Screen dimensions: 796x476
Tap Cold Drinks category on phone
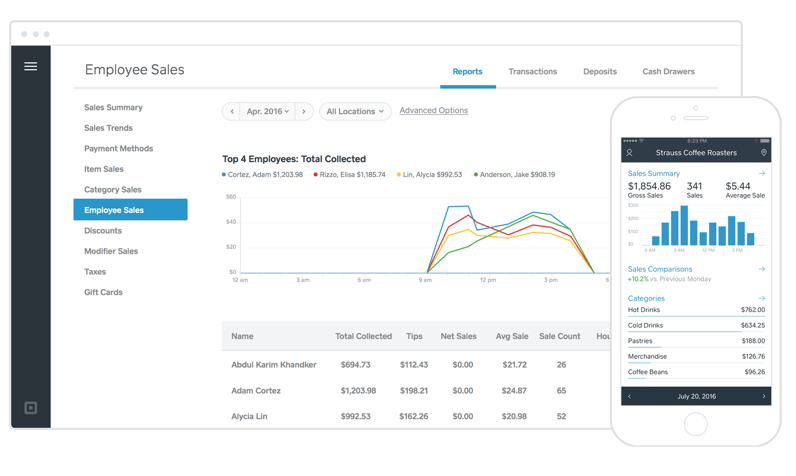tap(696, 326)
